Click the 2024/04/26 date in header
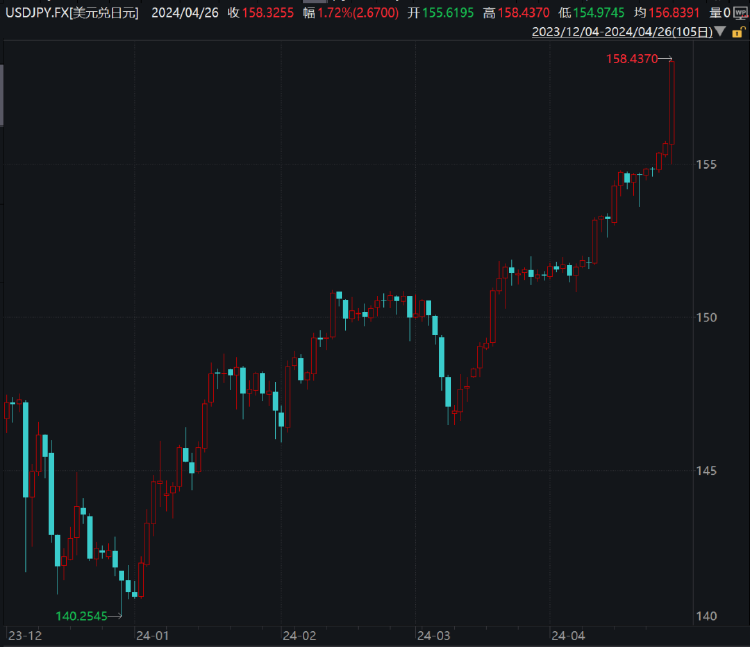The height and width of the screenshot is (647, 750). click(x=185, y=13)
